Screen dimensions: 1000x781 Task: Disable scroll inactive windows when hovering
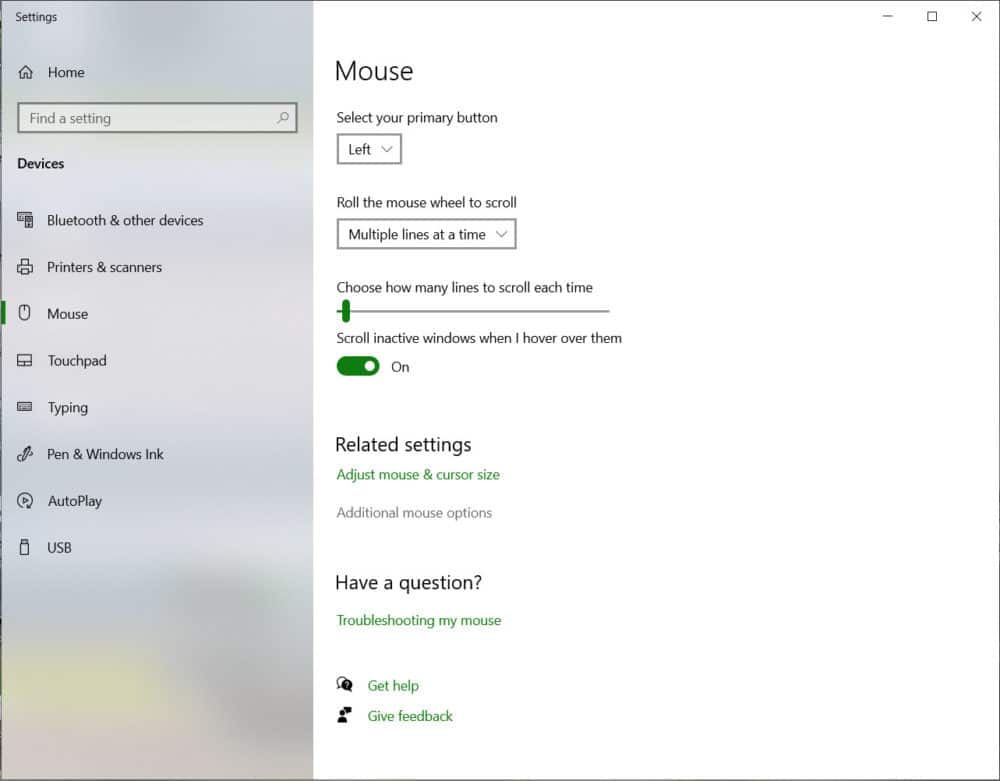tap(358, 366)
